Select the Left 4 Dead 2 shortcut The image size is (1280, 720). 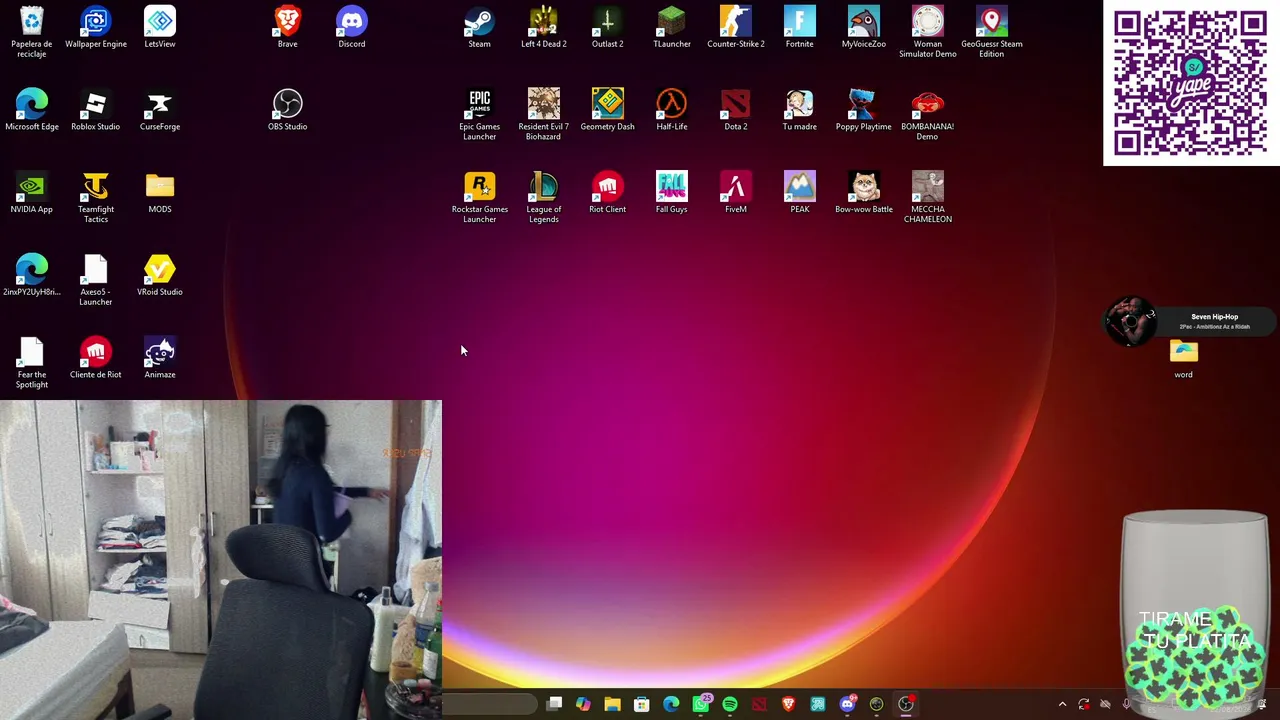coord(544,27)
